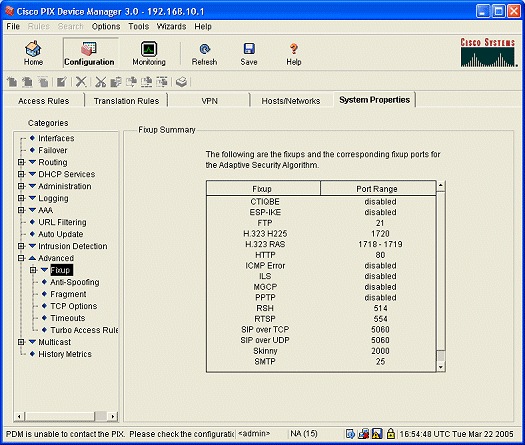525x445 pixels.
Task: Click the CTIQBE row in the table
Action: click(321, 202)
